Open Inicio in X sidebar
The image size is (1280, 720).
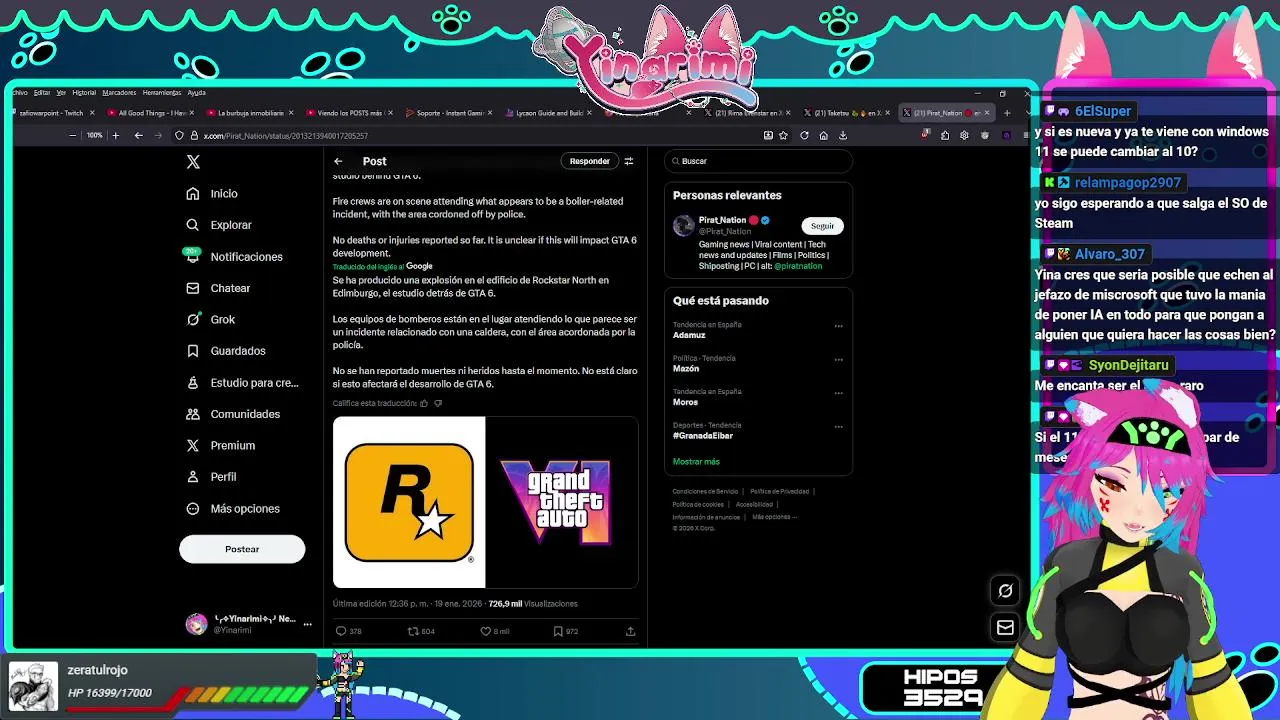click(x=212, y=194)
